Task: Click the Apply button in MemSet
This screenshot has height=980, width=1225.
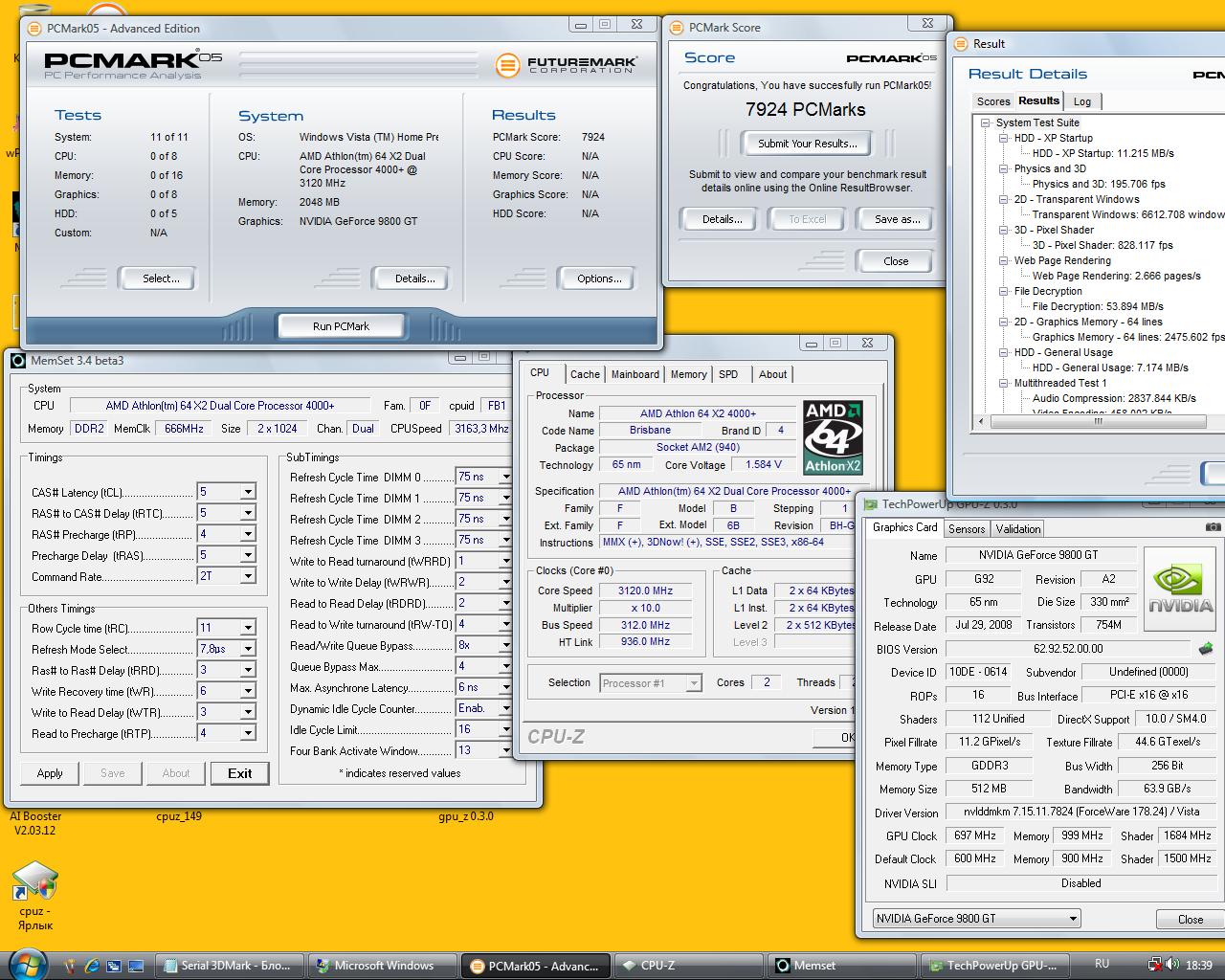Action: (50, 773)
